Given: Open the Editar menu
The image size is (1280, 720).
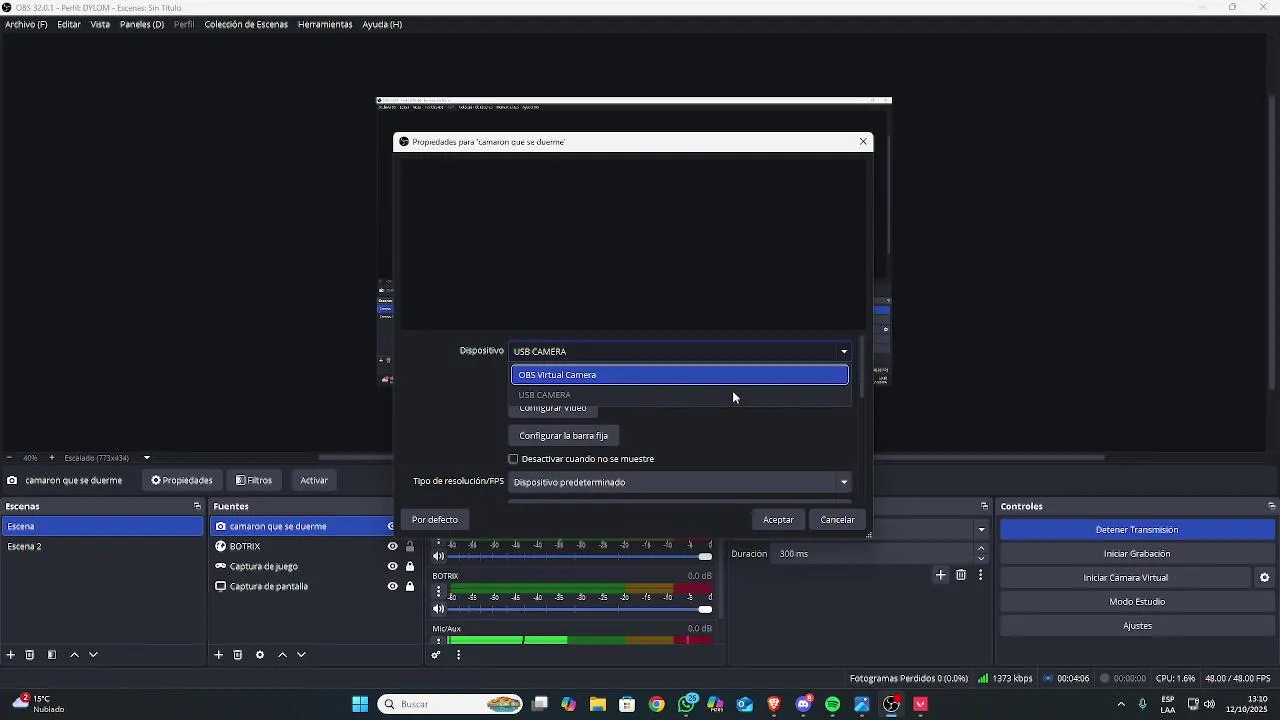Looking at the screenshot, I should tap(69, 24).
